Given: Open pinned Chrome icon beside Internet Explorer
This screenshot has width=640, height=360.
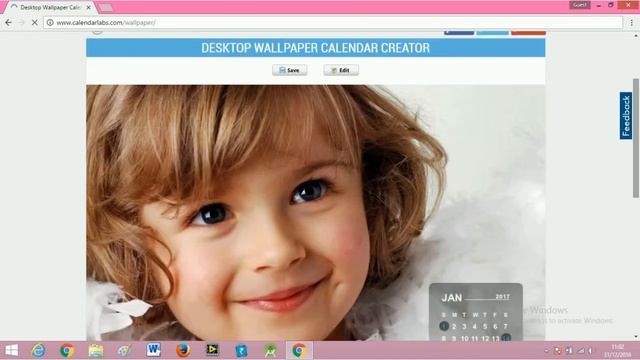Looking at the screenshot, I should click(67, 350).
